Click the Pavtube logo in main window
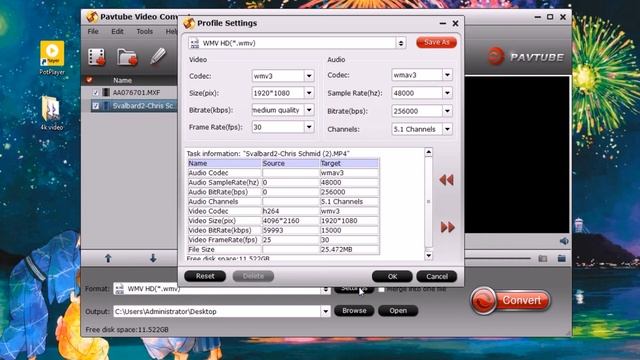The height and width of the screenshot is (360, 640). (x=527, y=57)
